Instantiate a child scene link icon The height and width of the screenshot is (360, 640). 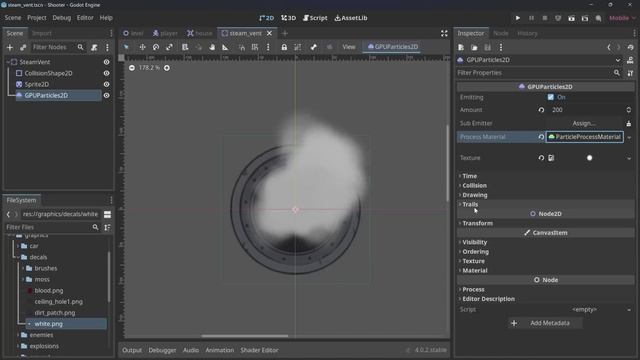click(x=23, y=47)
